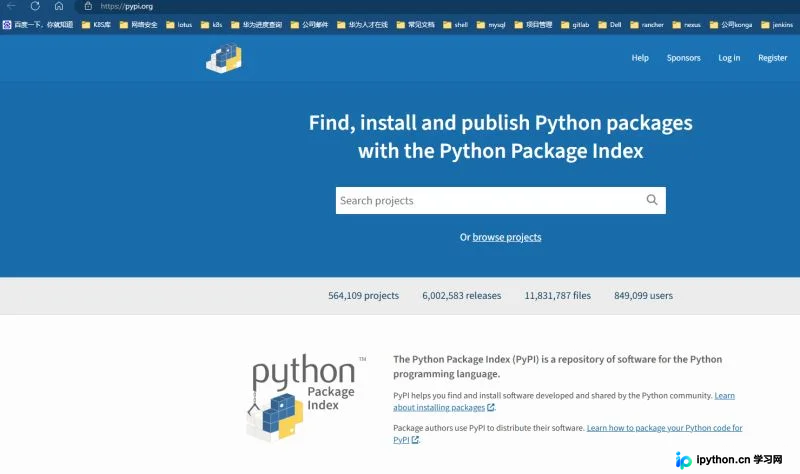
Task: Open the Dell bookmark folder
Action: tap(610, 24)
